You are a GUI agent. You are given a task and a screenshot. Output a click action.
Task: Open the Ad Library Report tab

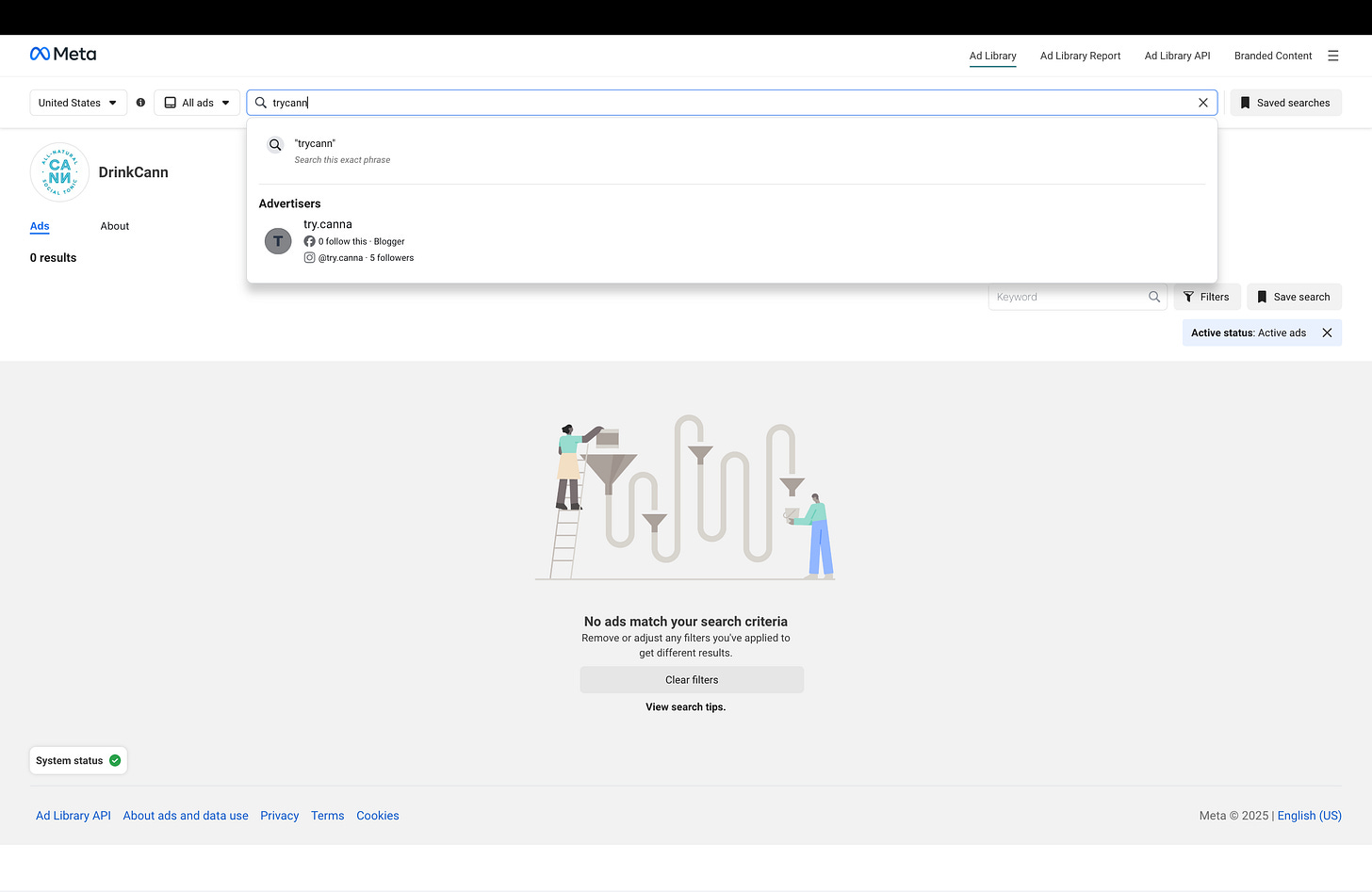pyautogui.click(x=1080, y=56)
